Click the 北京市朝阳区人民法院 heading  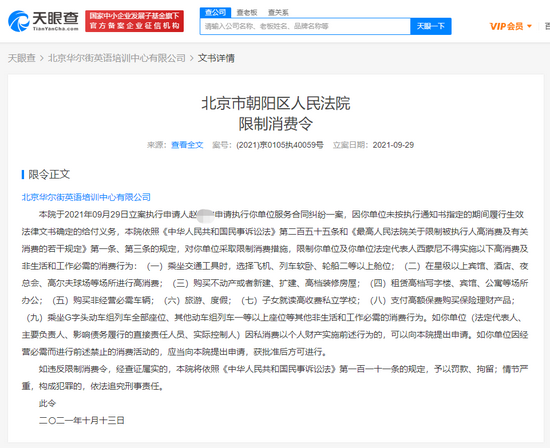click(x=276, y=103)
